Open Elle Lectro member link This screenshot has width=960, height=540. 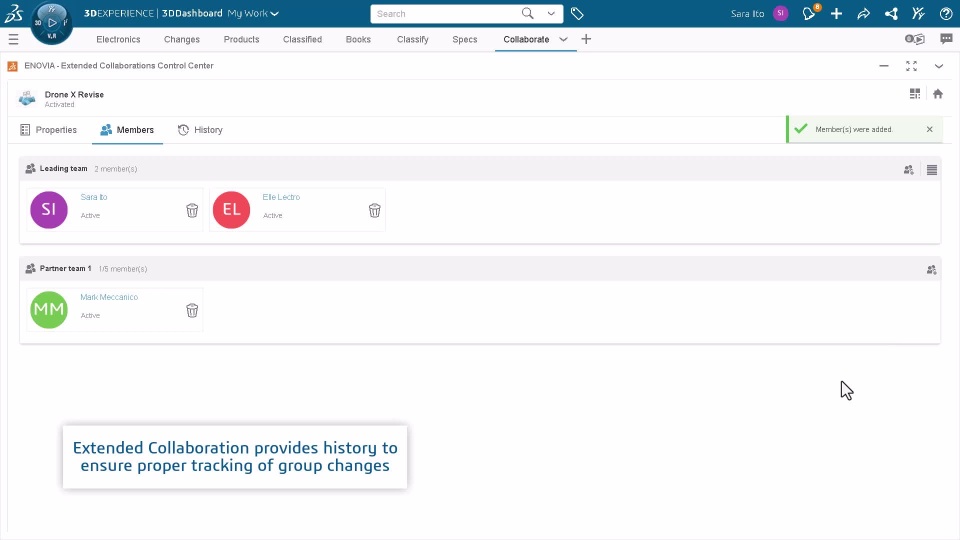[x=281, y=197]
